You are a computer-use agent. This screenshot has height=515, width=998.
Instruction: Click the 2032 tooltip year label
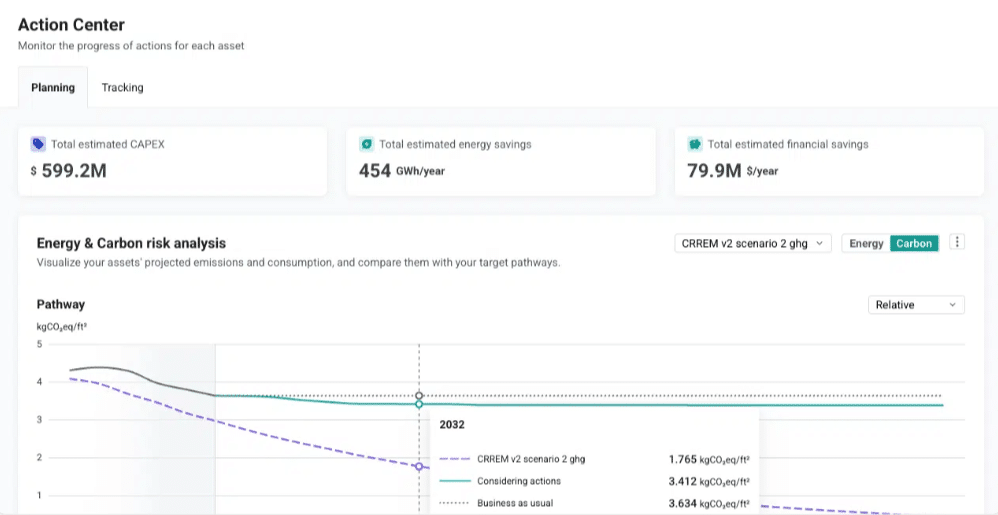pyautogui.click(x=452, y=425)
